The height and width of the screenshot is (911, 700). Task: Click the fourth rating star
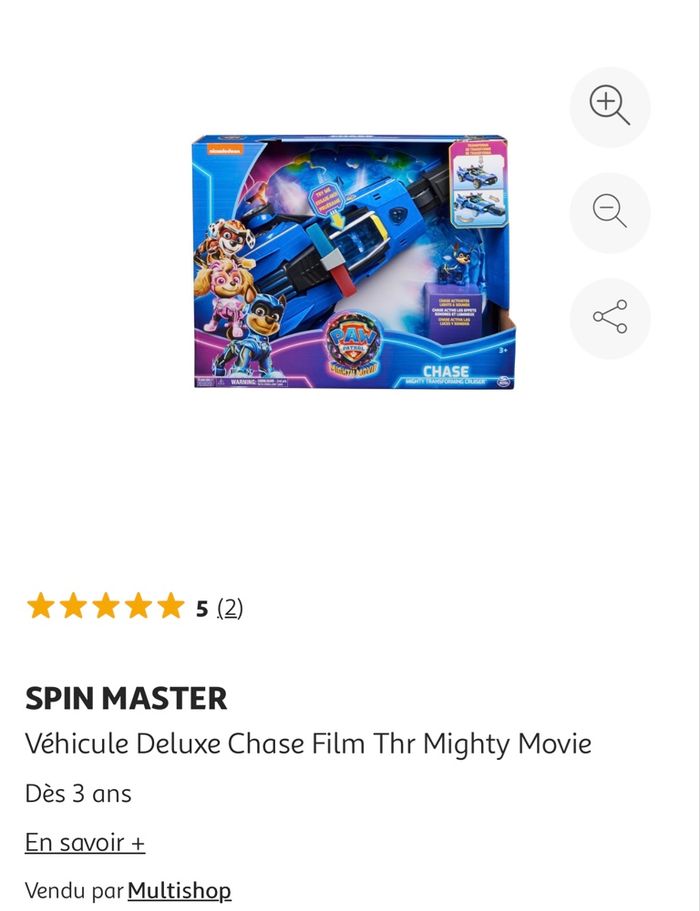139,606
